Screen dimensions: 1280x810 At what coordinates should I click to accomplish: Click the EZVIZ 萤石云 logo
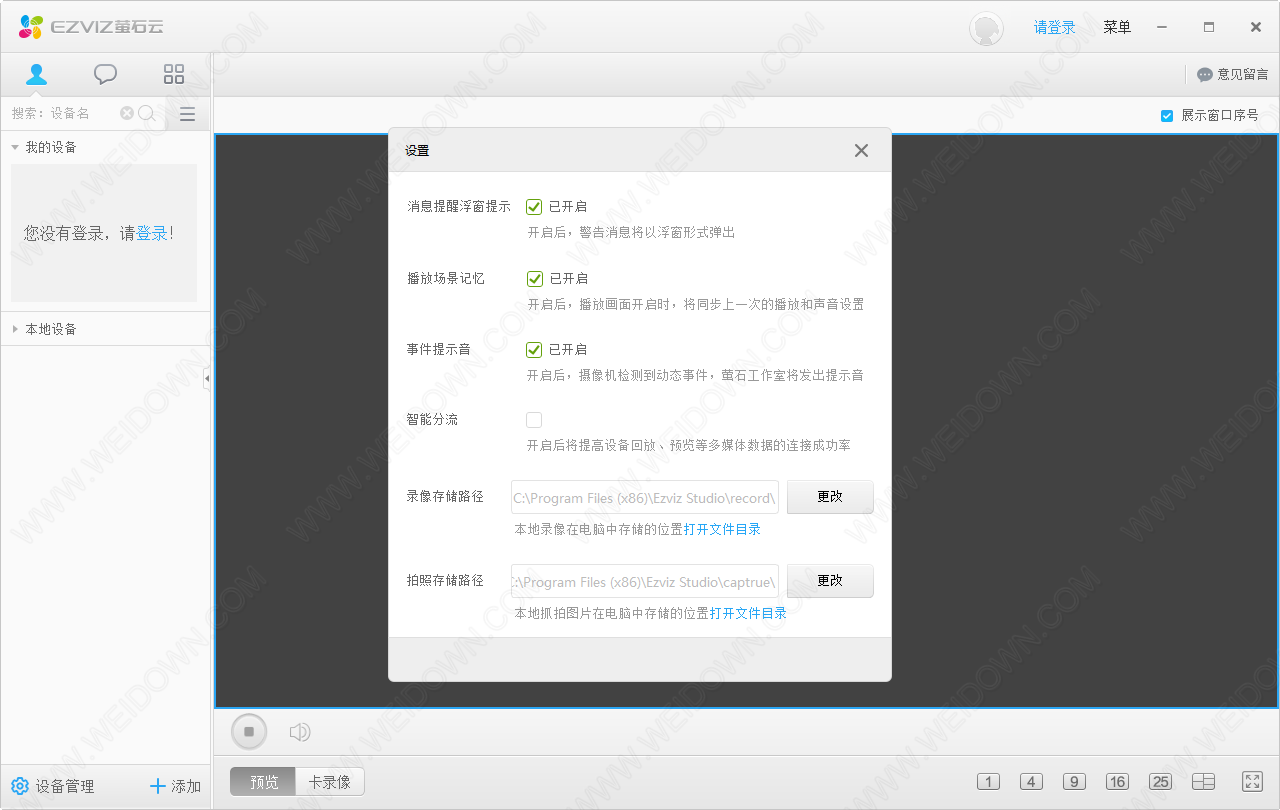pos(90,27)
